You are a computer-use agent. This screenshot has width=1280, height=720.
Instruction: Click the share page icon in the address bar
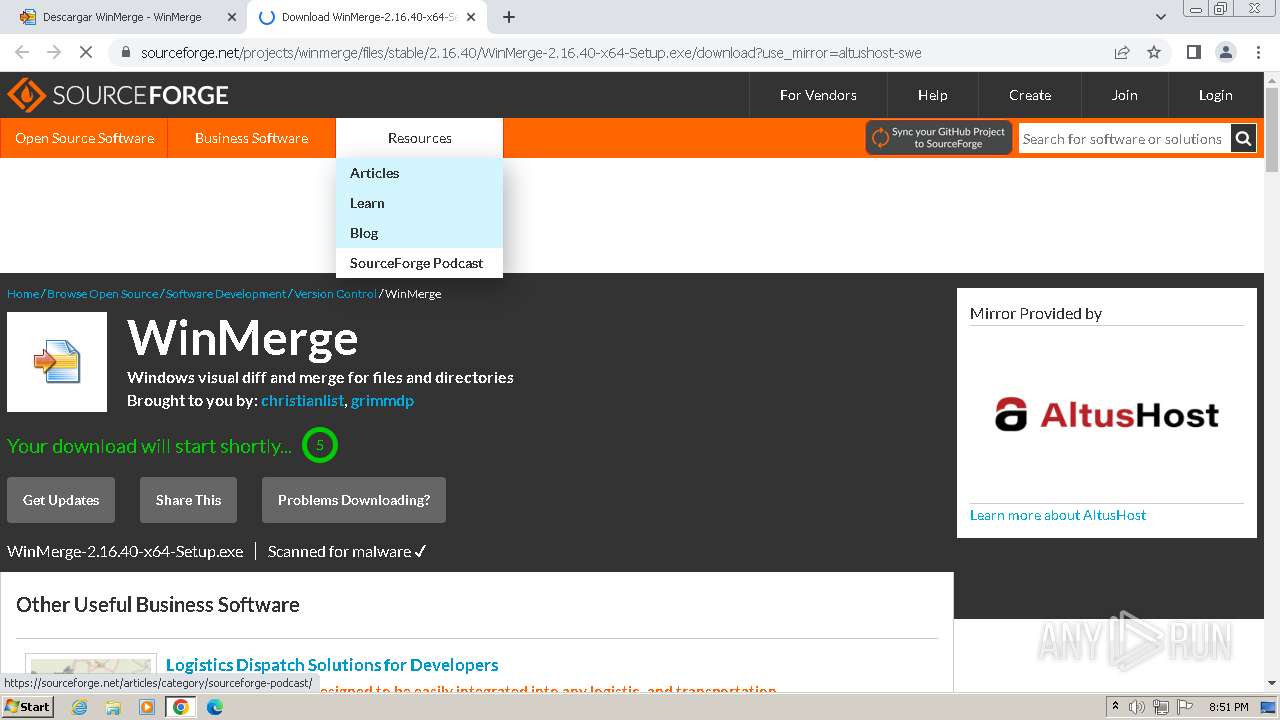(x=1122, y=52)
